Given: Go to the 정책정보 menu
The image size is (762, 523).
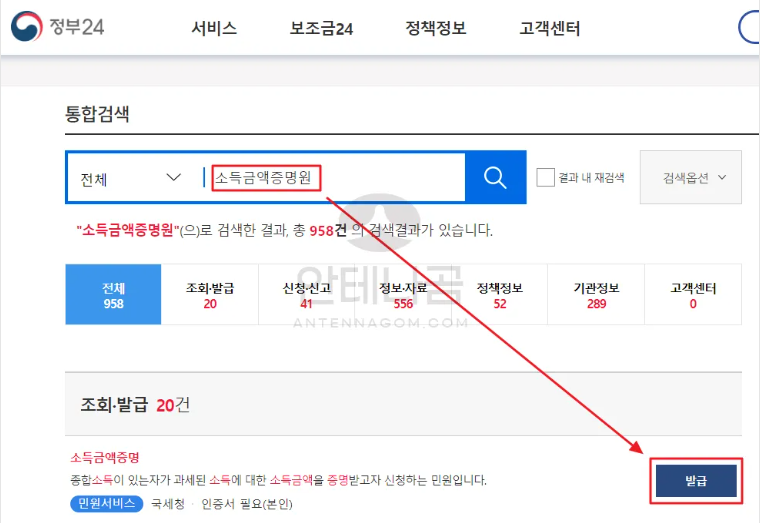Looking at the screenshot, I should pyautogui.click(x=435, y=28).
